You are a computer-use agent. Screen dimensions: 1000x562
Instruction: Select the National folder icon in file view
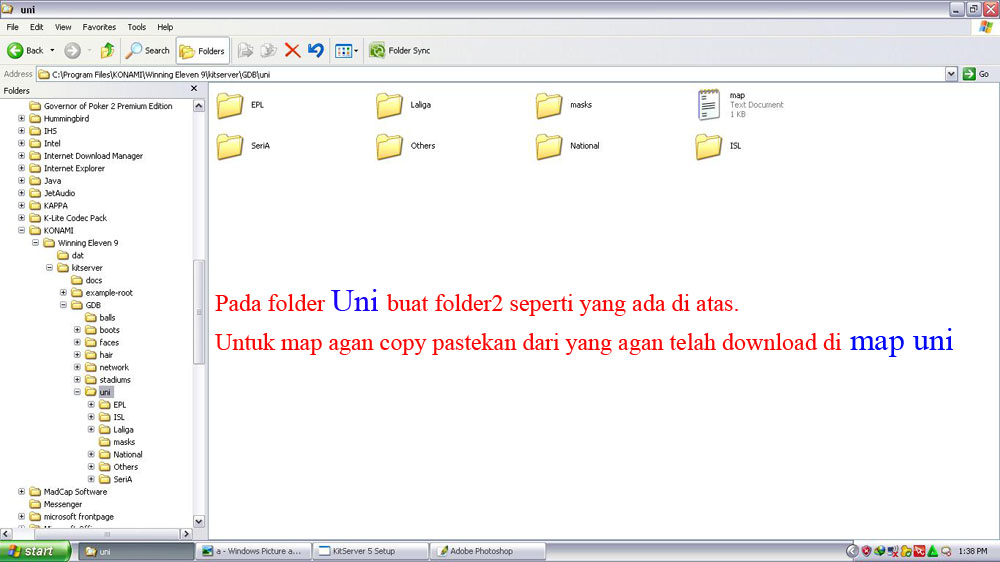pos(549,146)
